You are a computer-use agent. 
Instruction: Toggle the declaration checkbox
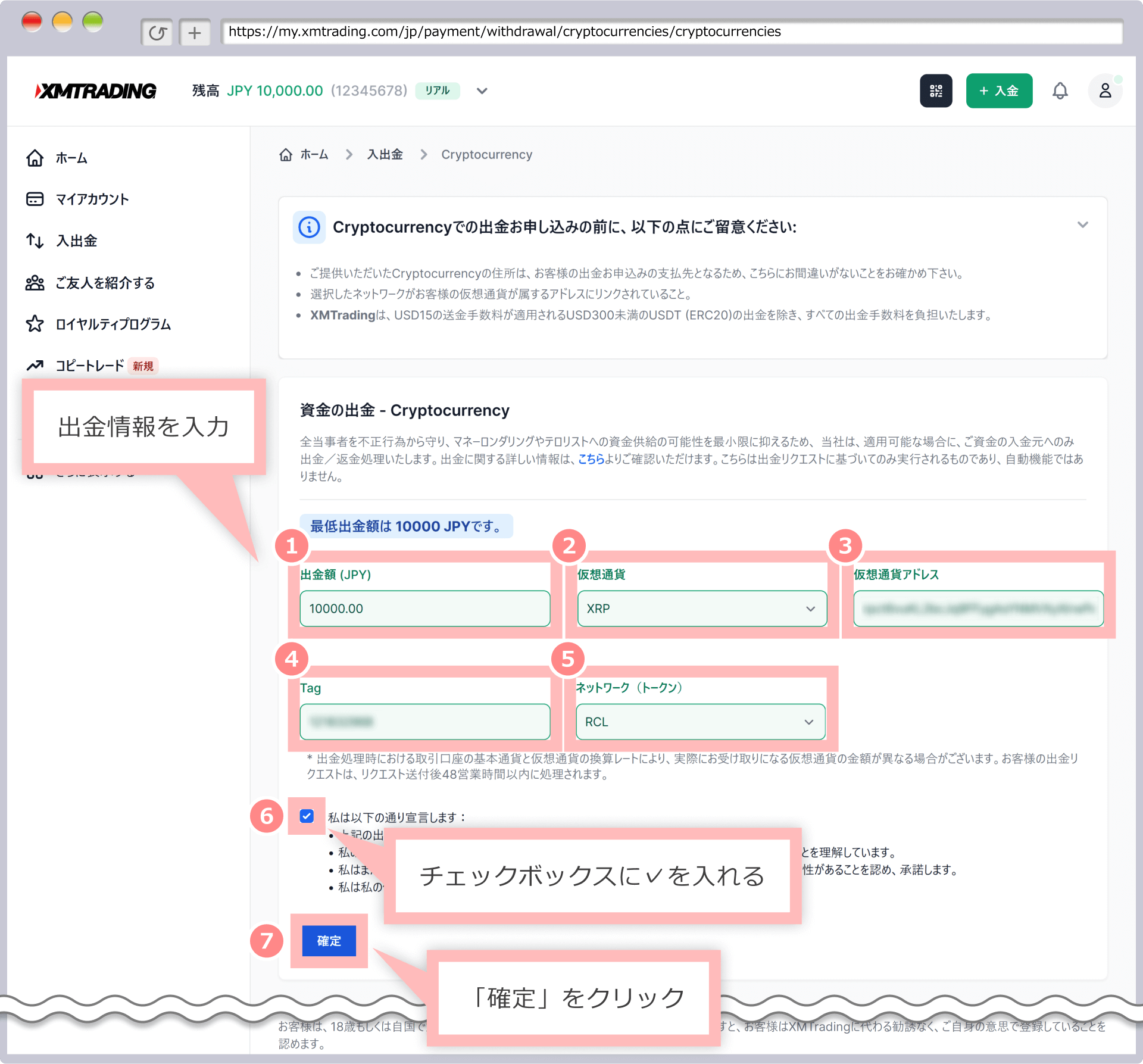coord(307,816)
